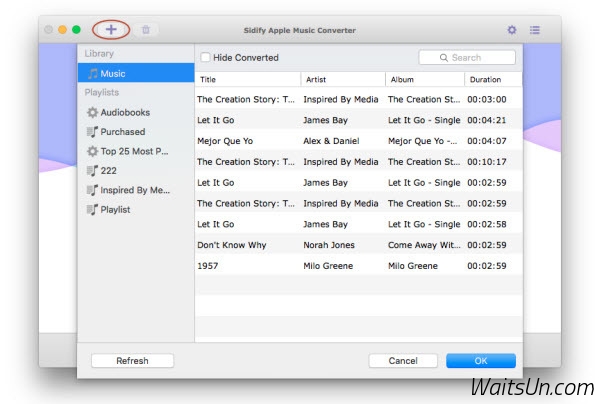Toggle the Hide Converted checkbox
This screenshot has width=600, height=404.
click(x=205, y=57)
